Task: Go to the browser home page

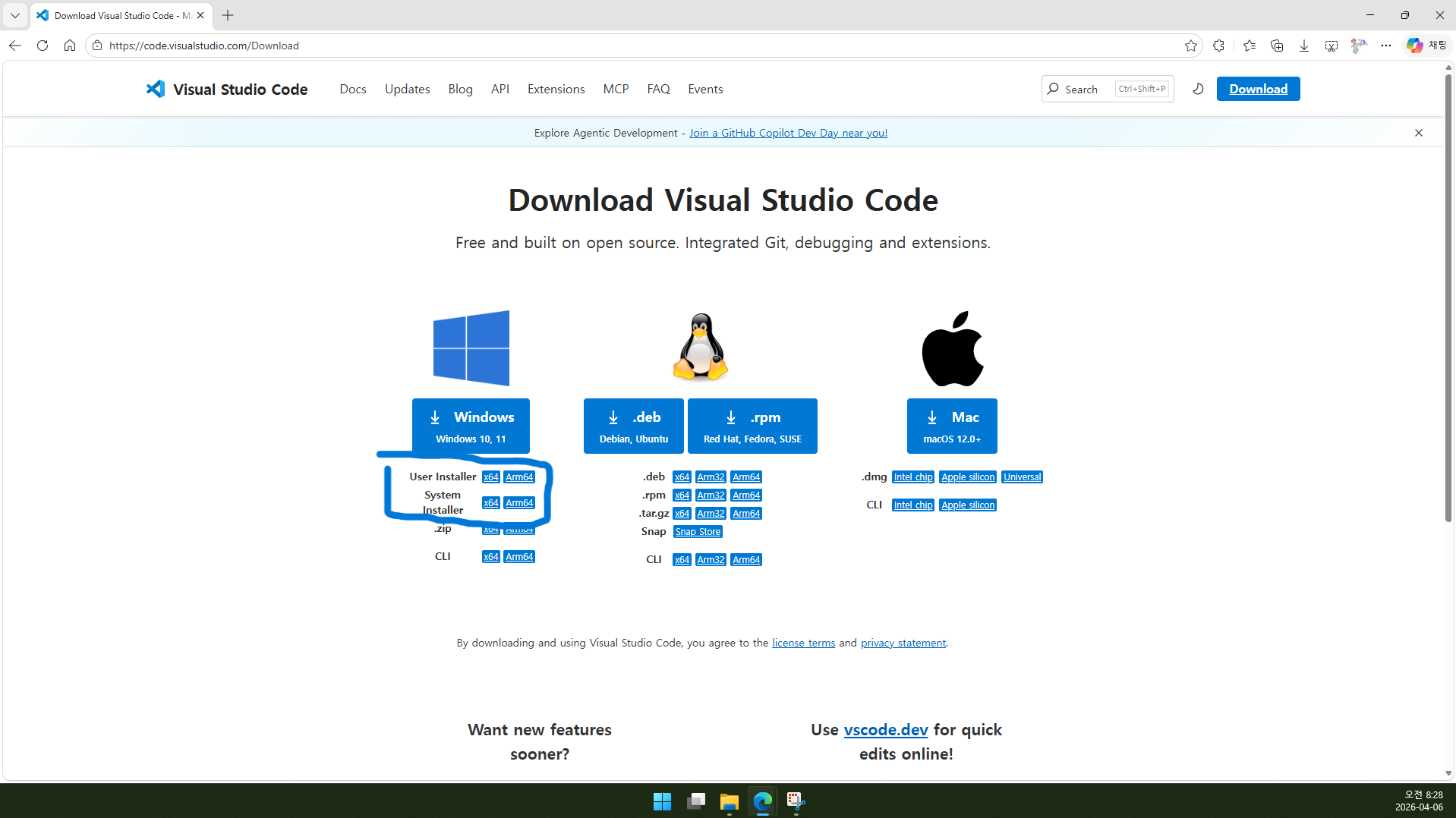Action: point(70,46)
